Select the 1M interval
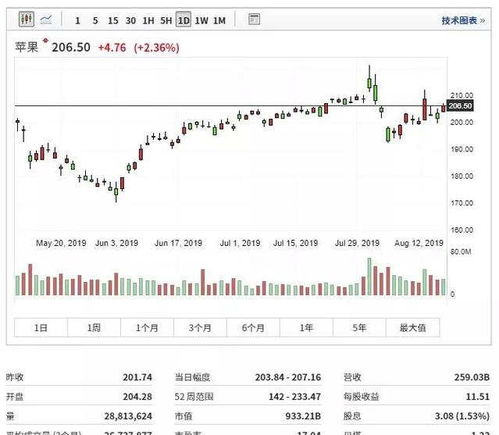499x435 pixels. point(219,21)
